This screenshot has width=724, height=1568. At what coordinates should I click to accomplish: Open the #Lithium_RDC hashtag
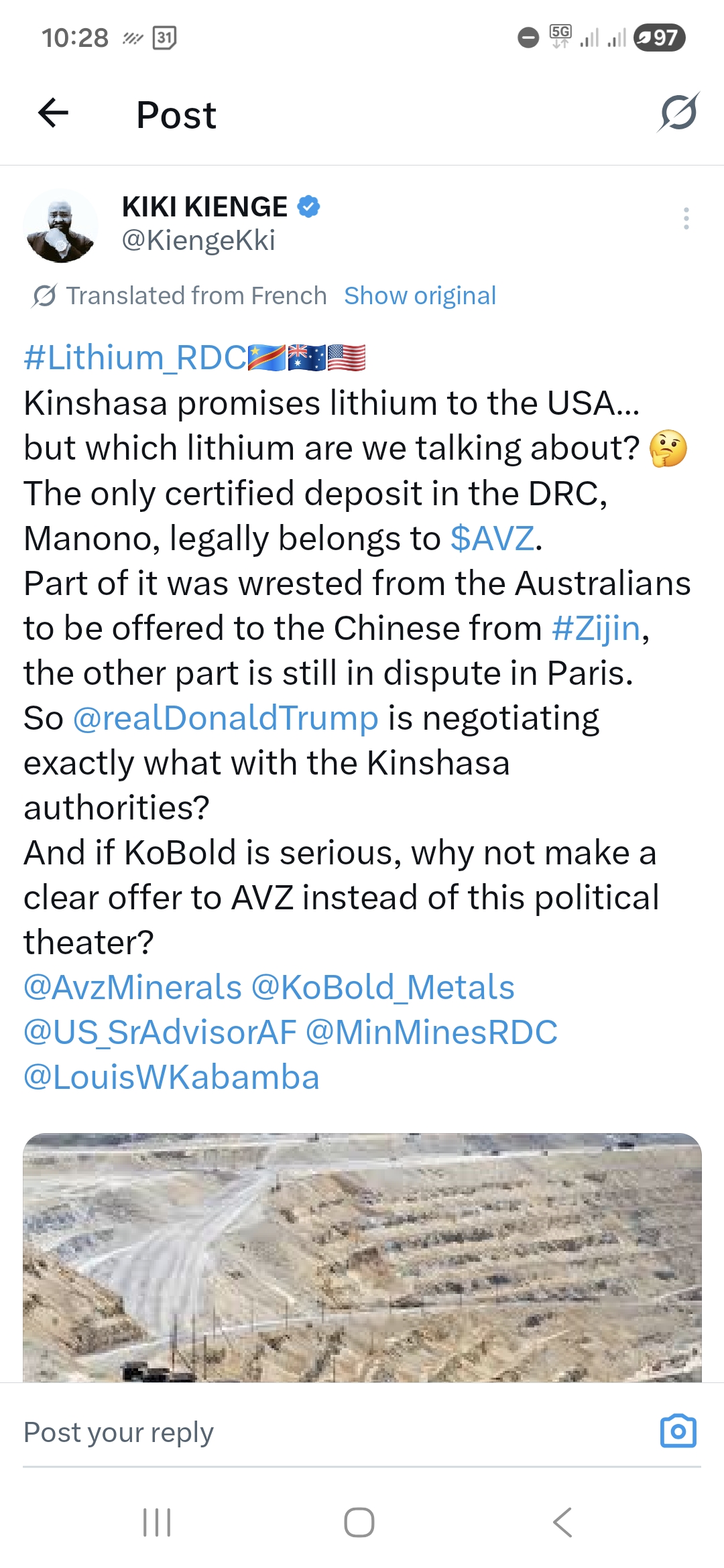point(135,358)
